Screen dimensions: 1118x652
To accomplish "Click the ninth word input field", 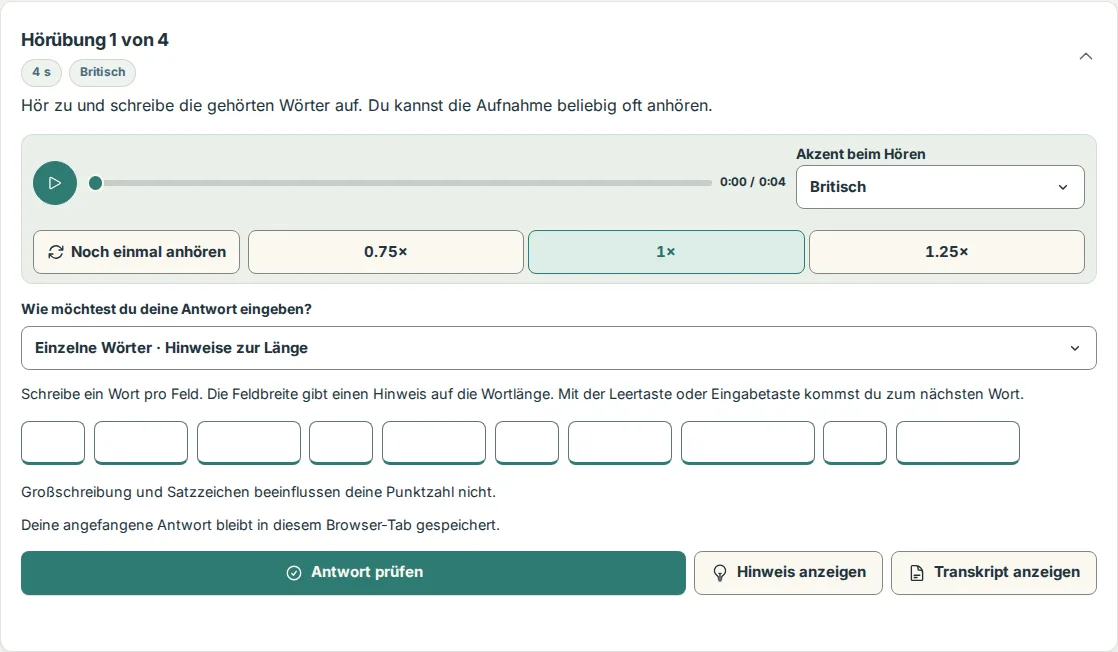I will (x=855, y=442).
